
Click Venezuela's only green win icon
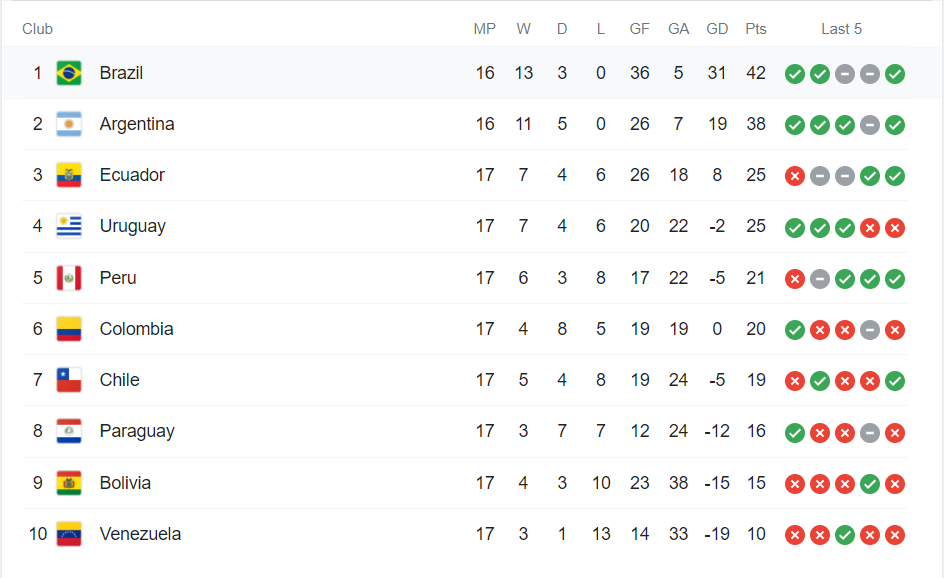pyautogui.click(x=845, y=535)
